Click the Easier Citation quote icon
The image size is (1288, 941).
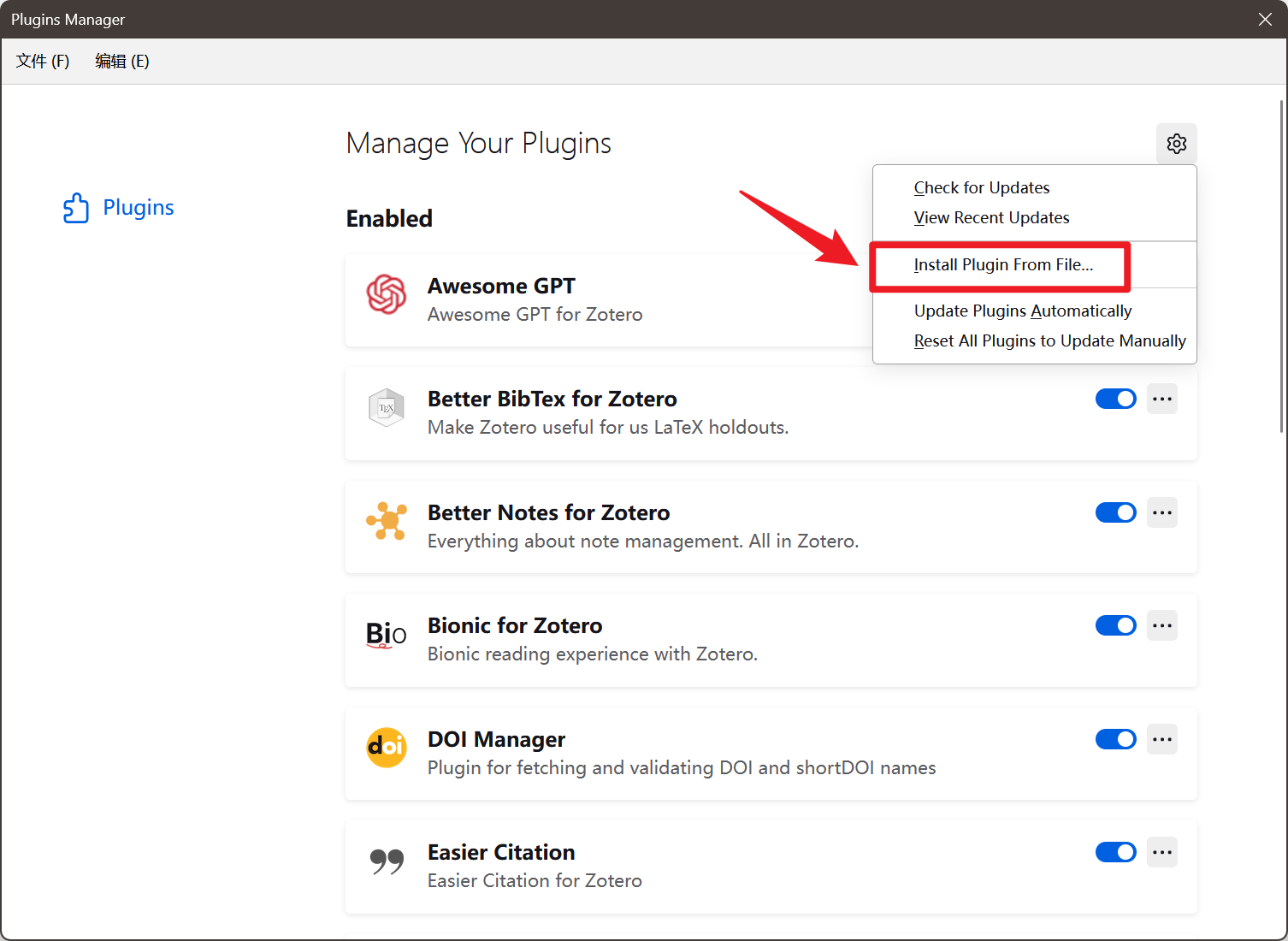pos(387,861)
